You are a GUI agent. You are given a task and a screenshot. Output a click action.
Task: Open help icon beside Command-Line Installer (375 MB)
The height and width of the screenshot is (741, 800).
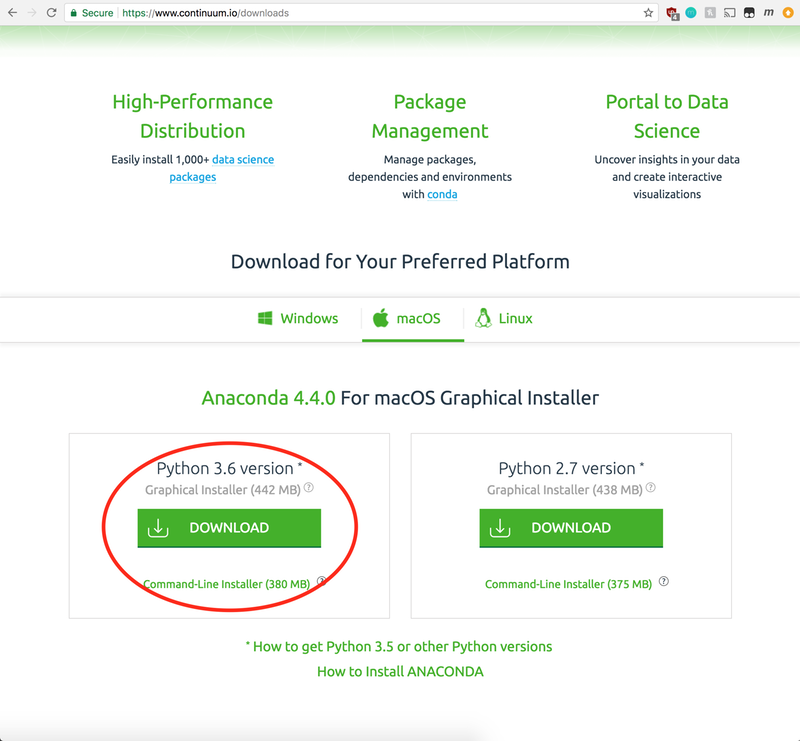664,581
